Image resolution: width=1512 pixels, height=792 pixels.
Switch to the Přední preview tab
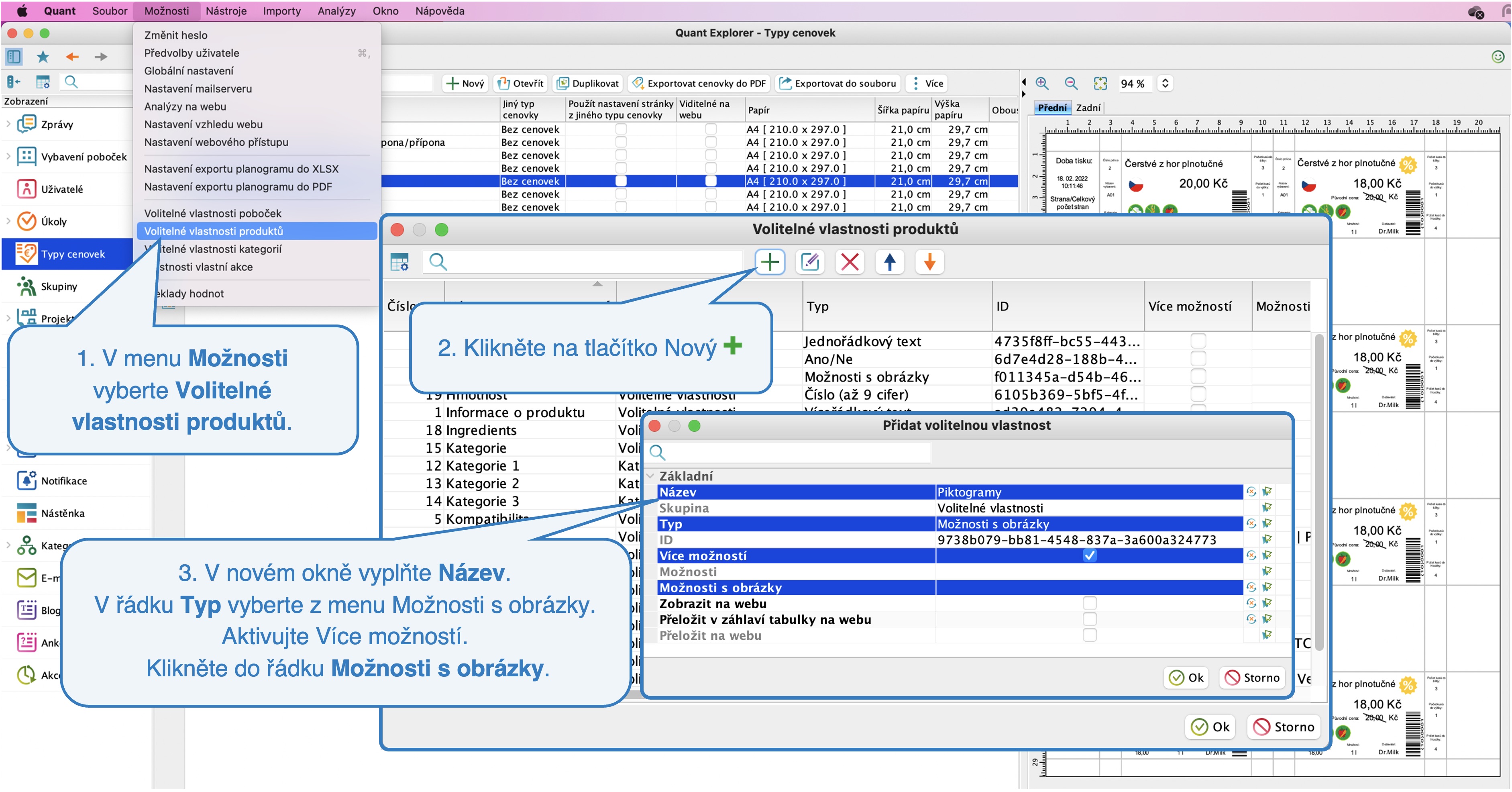click(1052, 108)
